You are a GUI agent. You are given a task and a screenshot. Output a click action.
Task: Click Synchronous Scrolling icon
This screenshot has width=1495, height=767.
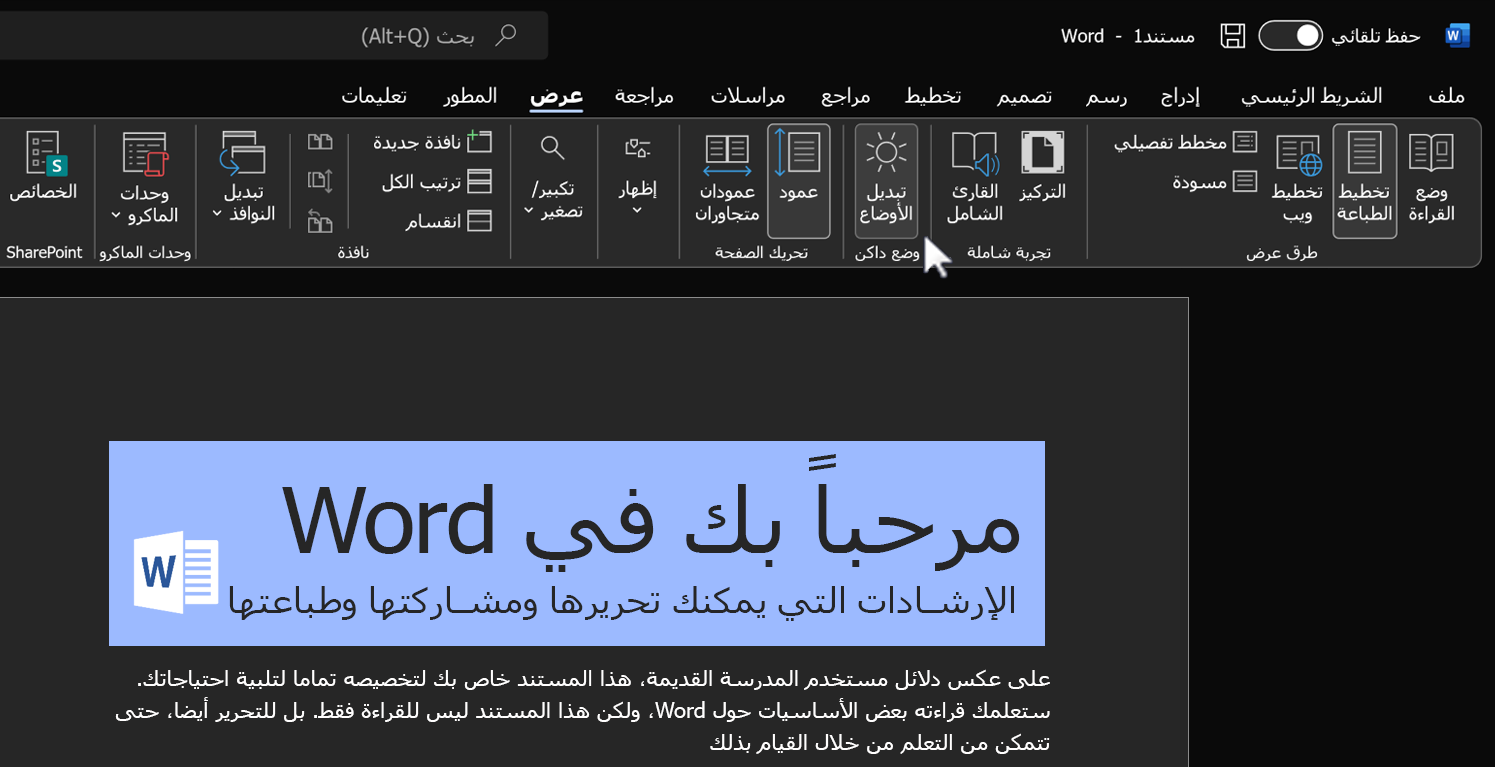click(320, 181)
